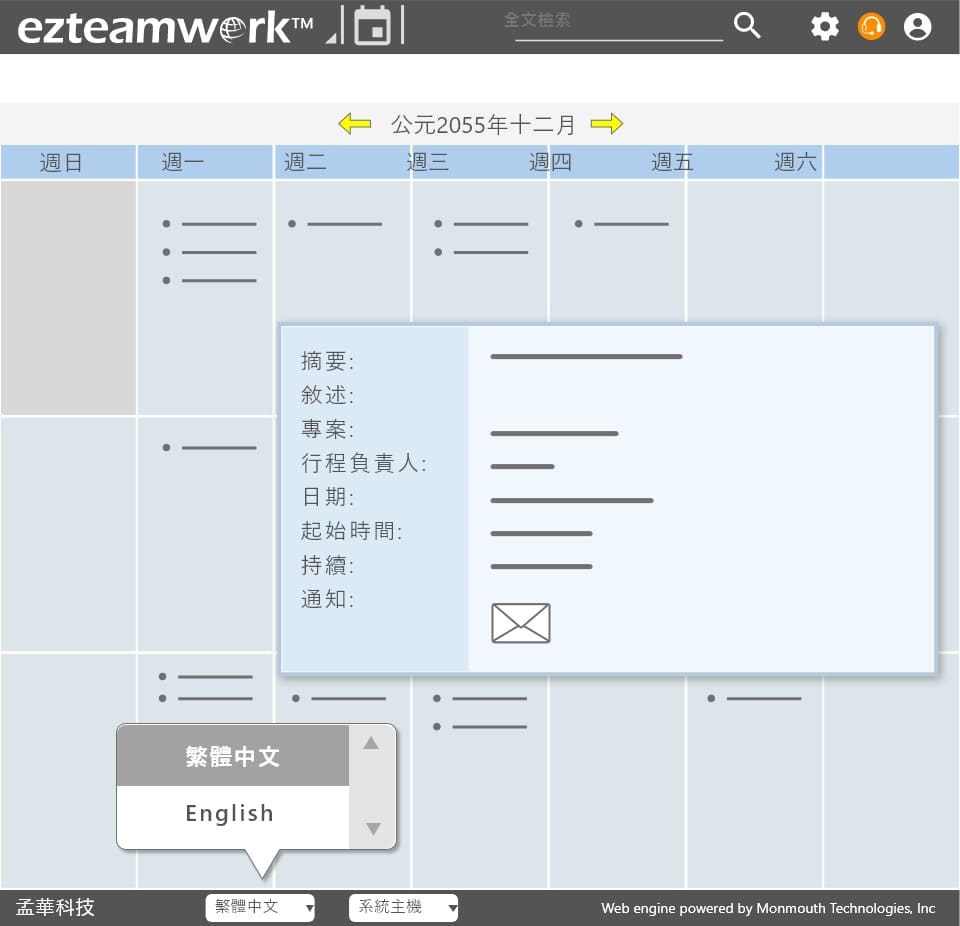
Task: Click the Monmouth Technologies footer link
Action: click(767, 908)
